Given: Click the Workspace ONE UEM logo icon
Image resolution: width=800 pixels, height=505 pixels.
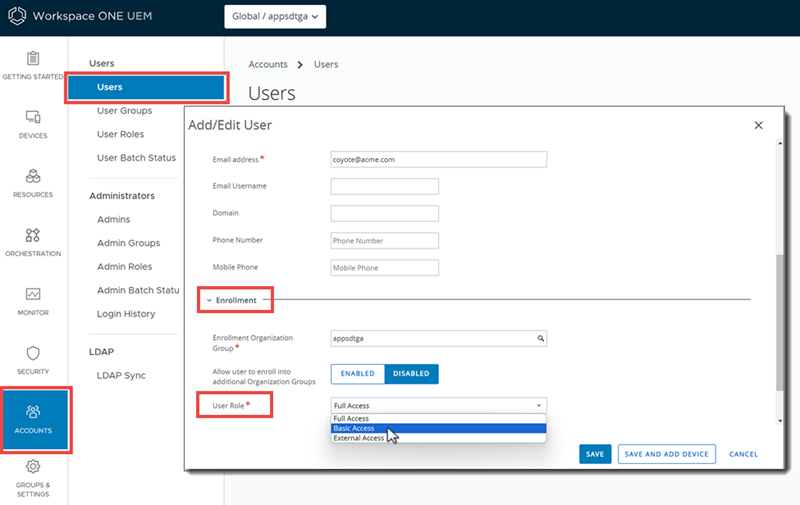Looking at the screenshot, I should 17,16.
